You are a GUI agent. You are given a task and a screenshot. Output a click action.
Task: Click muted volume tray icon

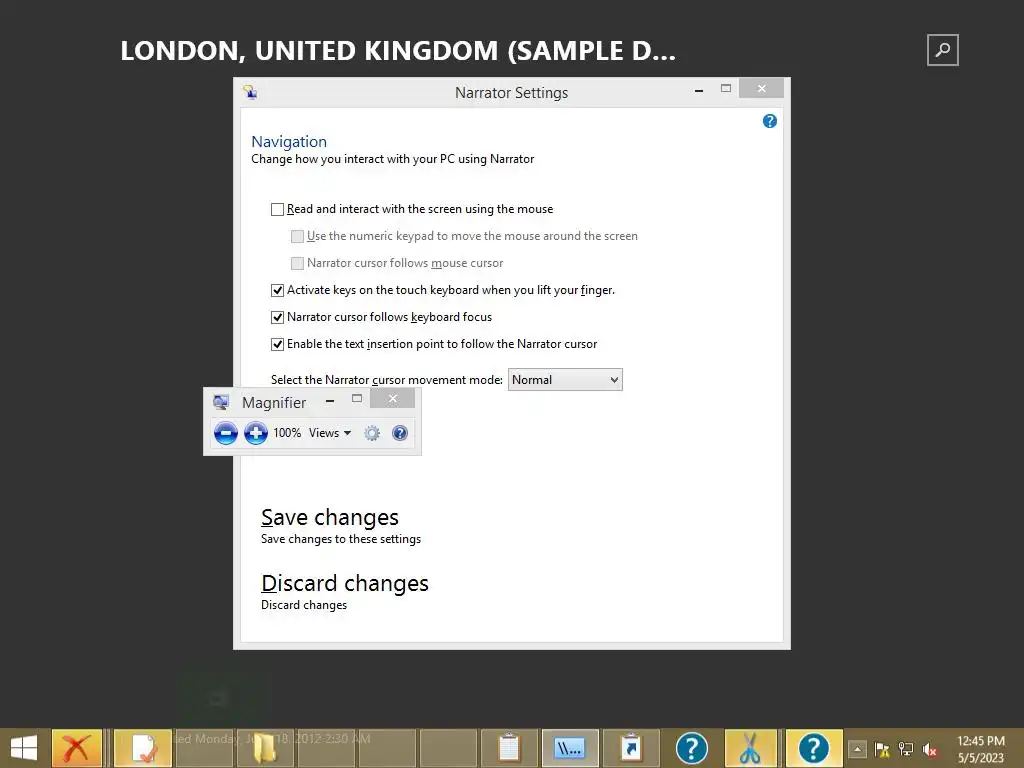coord(930,750)
